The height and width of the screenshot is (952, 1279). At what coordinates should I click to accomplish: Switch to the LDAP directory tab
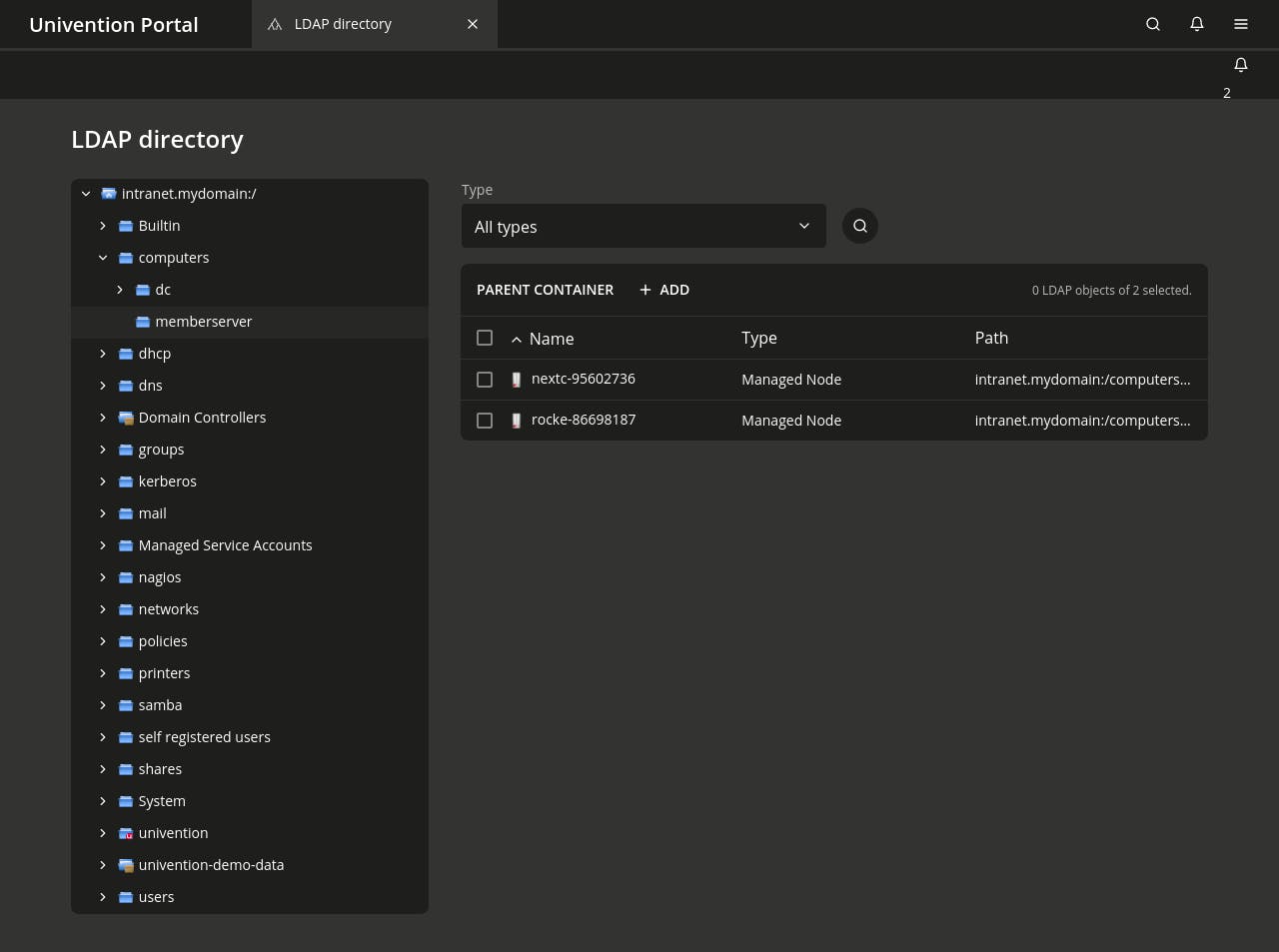tap(343, 24)
